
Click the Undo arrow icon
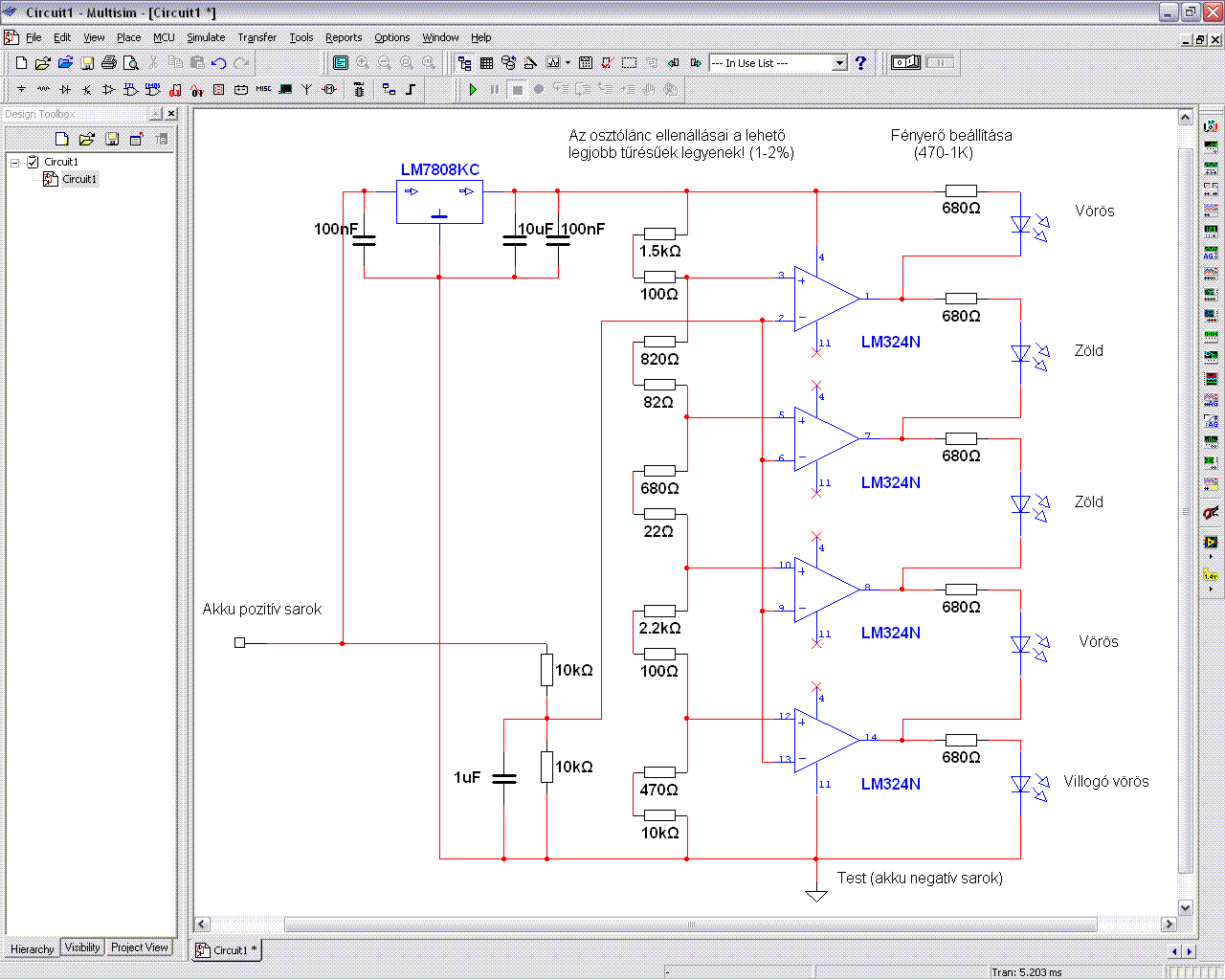tap(219, 63)
